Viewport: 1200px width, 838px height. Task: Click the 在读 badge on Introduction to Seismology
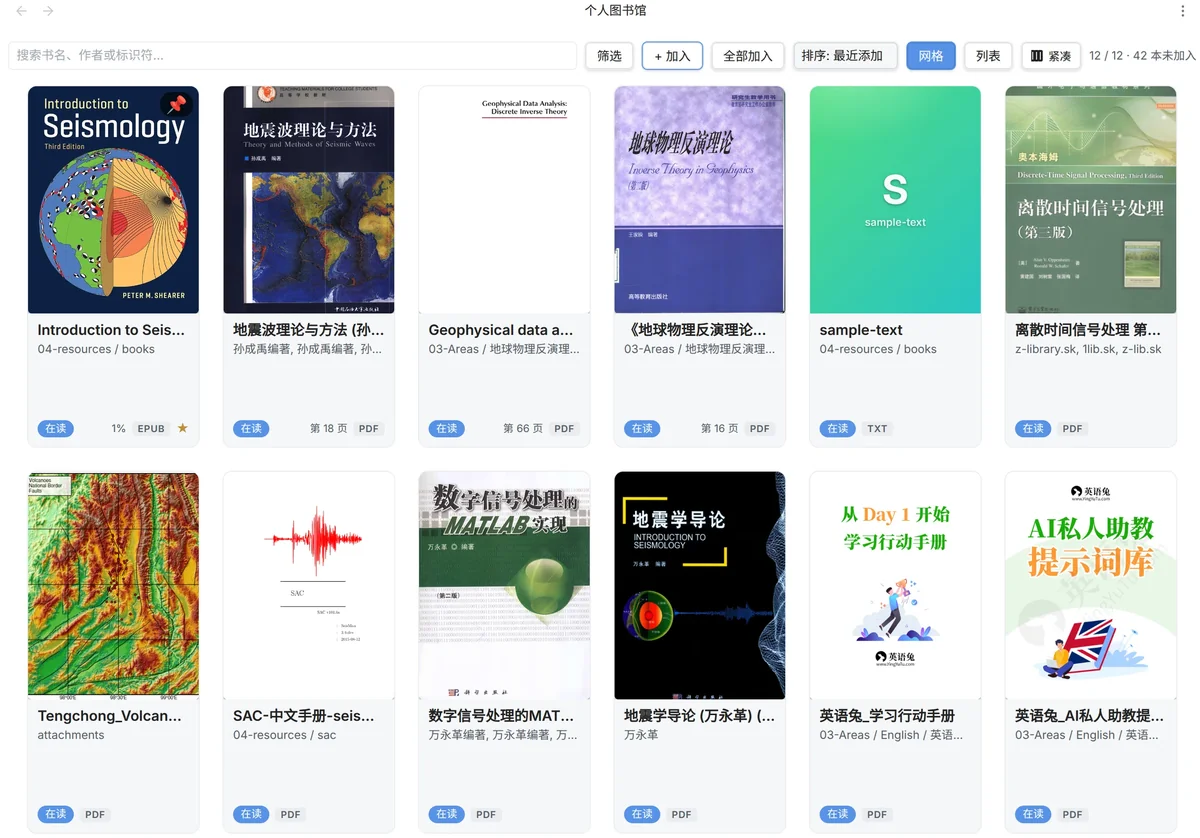pos(55,428)
